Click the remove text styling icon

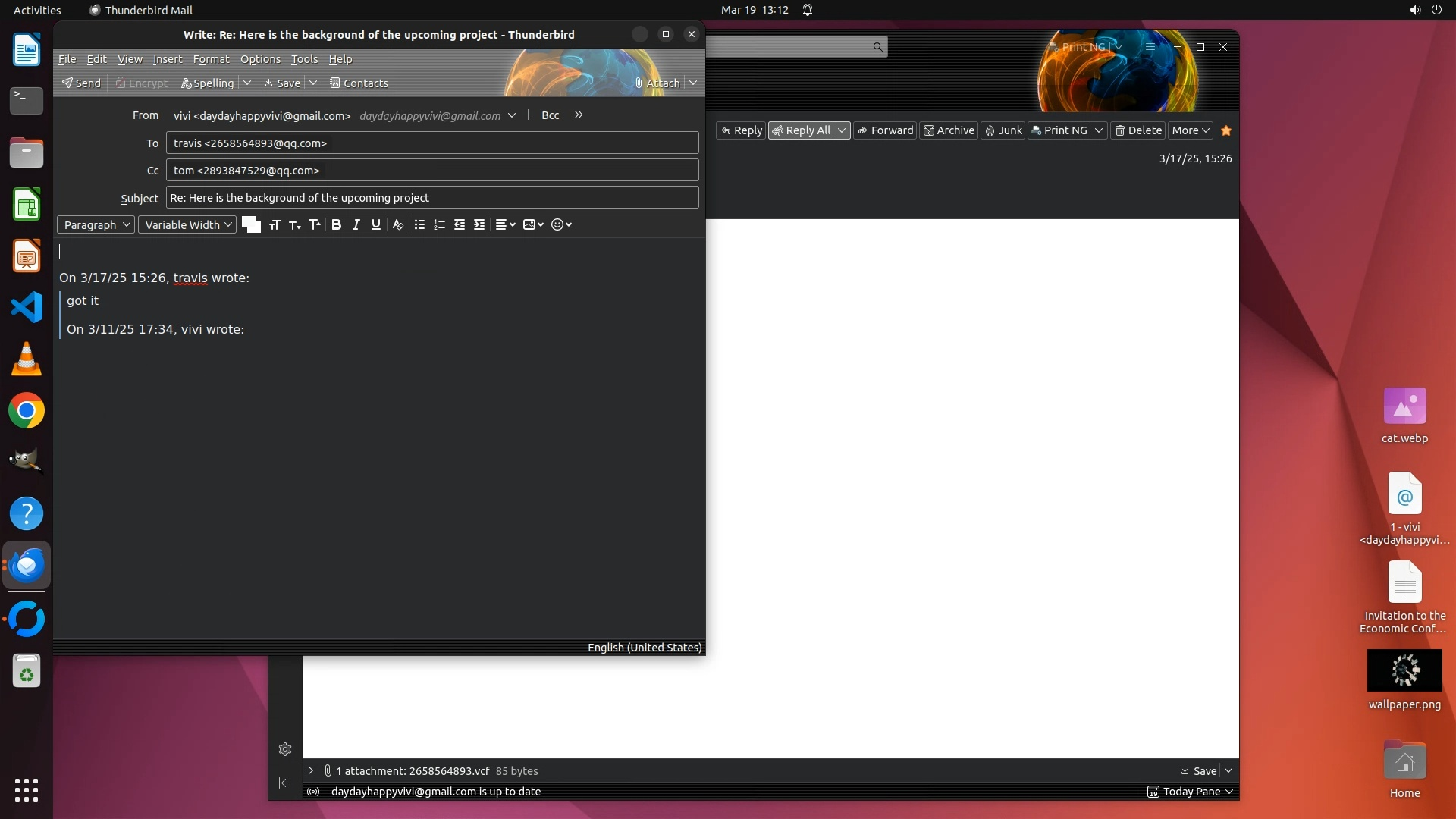[397, 224]
